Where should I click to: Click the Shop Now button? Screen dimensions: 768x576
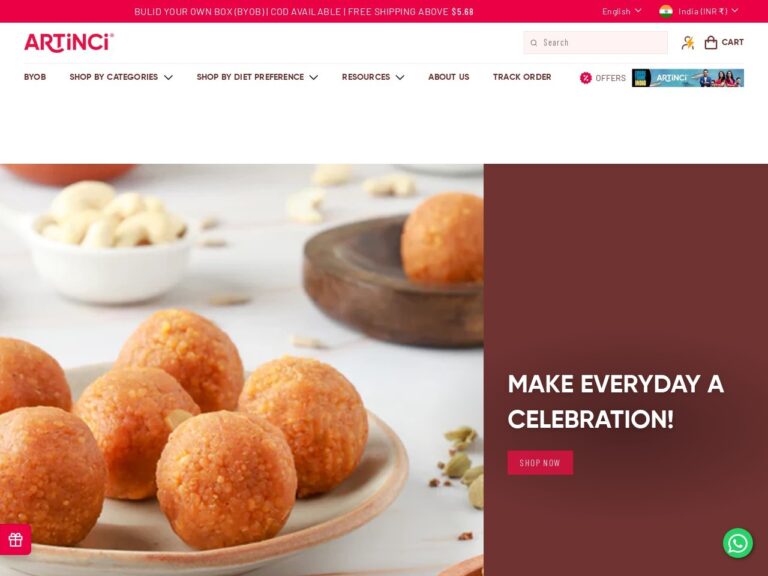[540, 463]
